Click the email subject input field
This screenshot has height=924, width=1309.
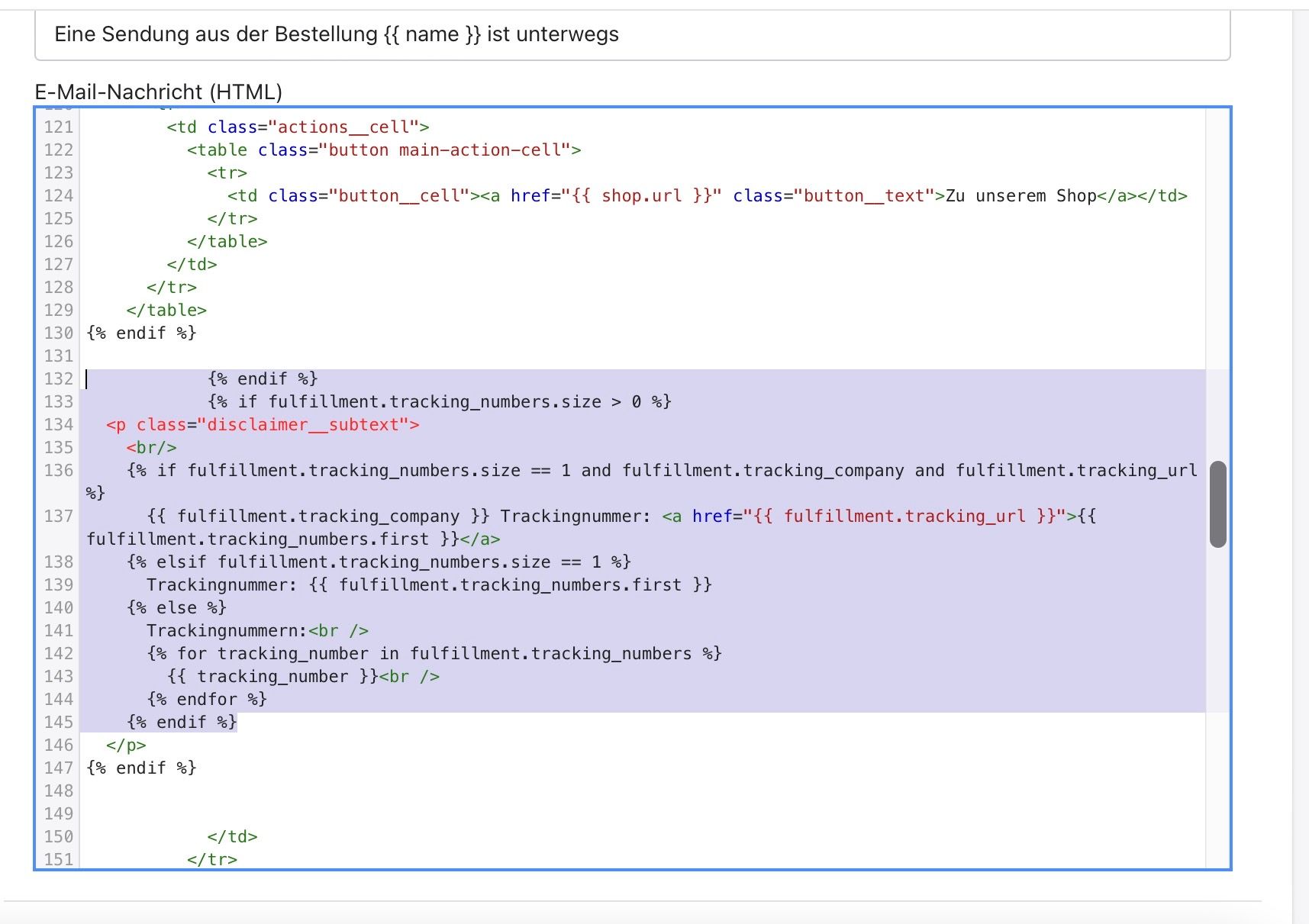632,35
